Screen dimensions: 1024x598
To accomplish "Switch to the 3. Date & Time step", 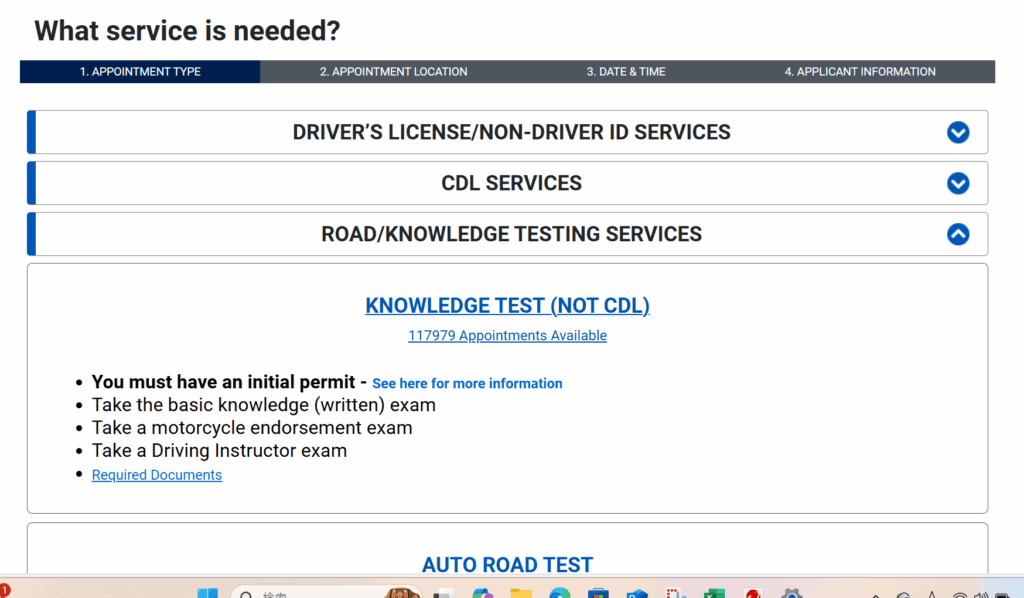I will tap(626, 72).
